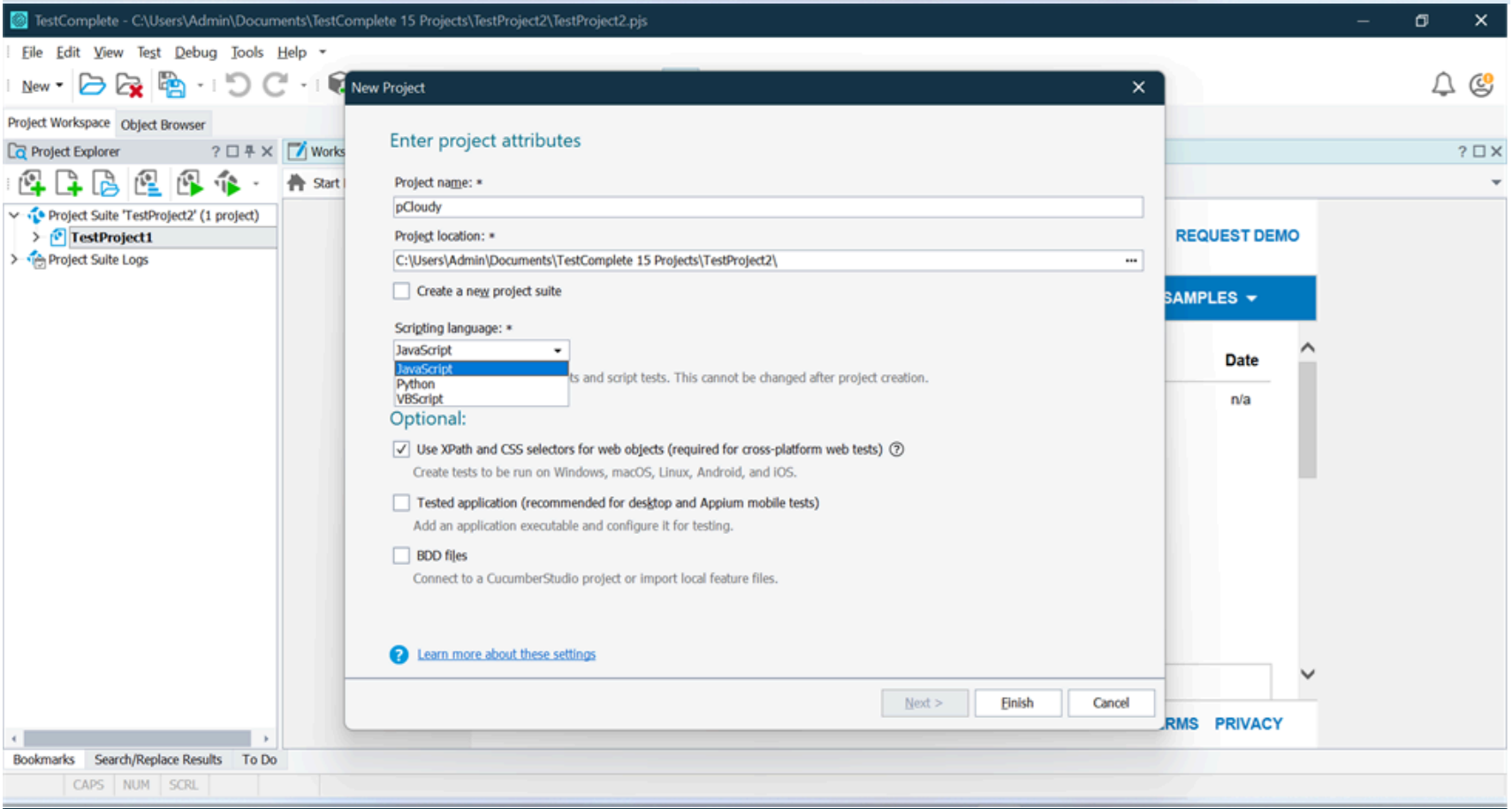Viewport: 1512px width, 809px height.
Task: Open the notifications bell icon
Action: click(x=1442, y=85)
